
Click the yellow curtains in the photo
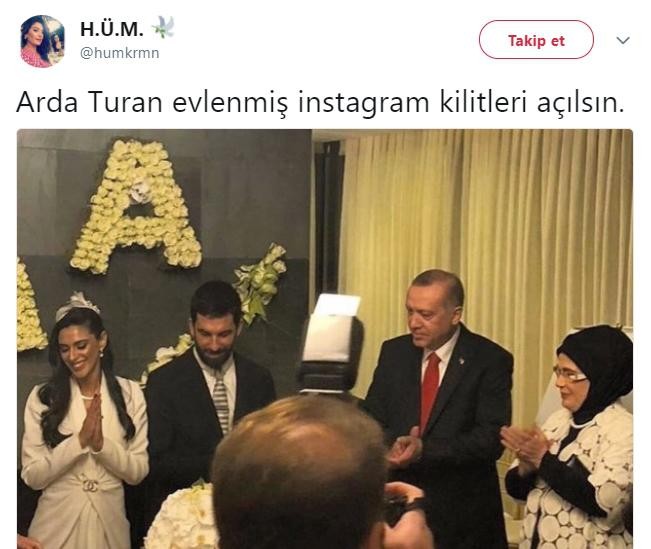point(486,233)
